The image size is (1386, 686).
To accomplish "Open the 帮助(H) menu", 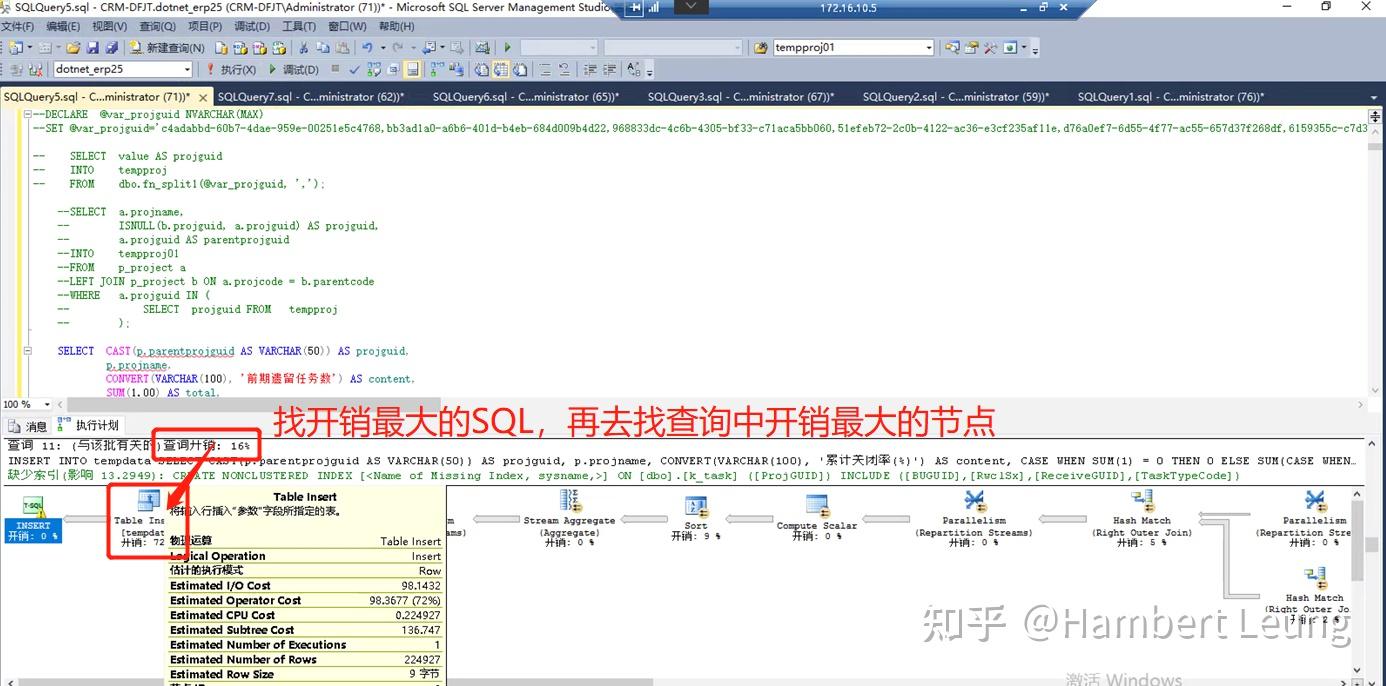I will tap(396, 26).
